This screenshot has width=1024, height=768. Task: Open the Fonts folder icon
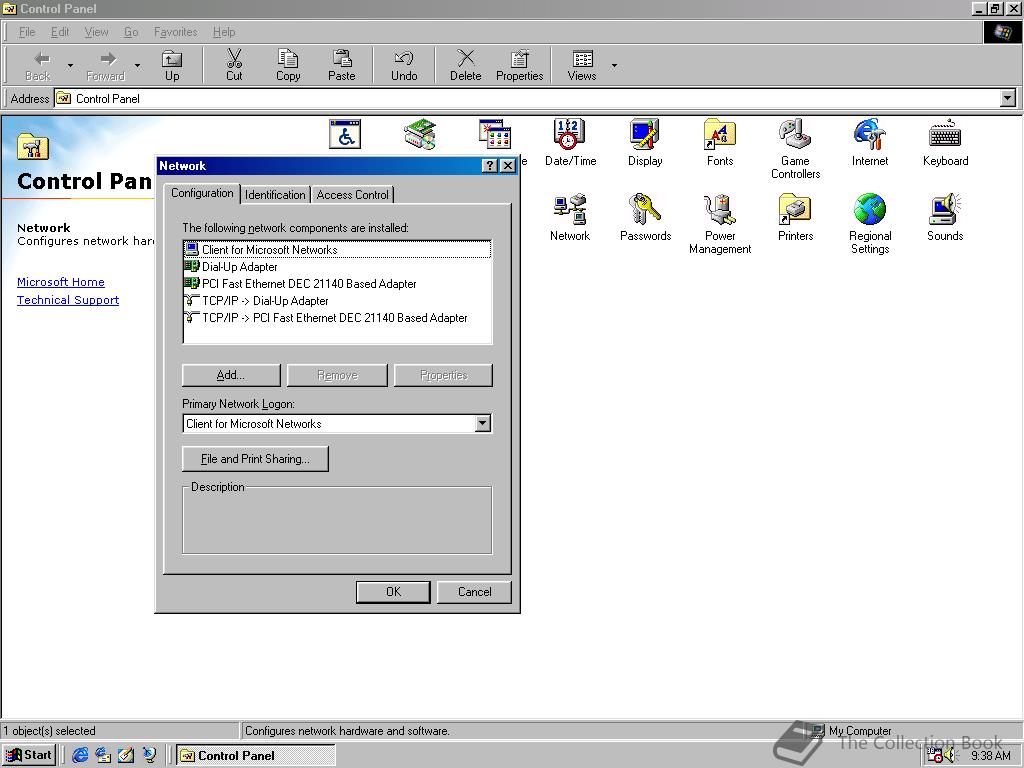720,142
